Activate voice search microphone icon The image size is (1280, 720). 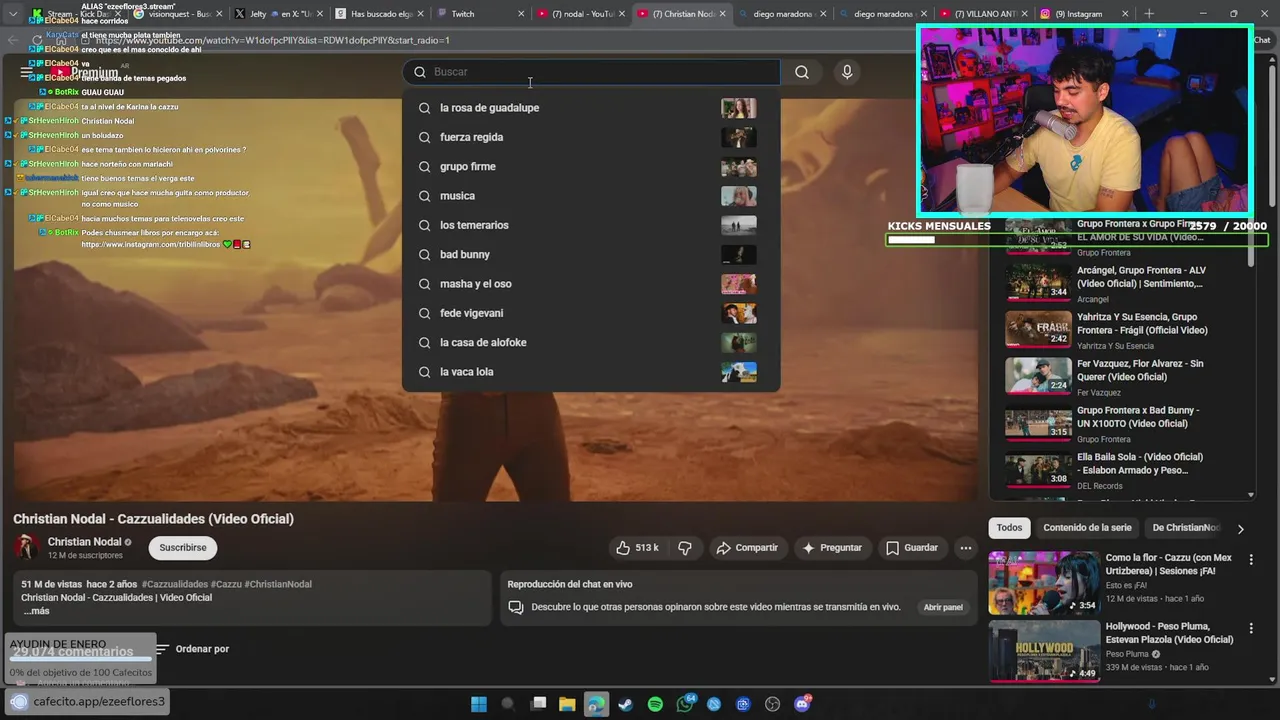point(847,72)
